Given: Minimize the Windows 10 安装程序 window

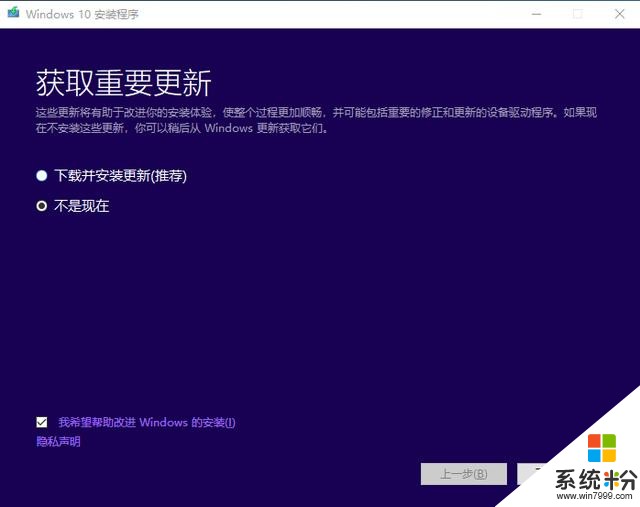Looking at the screenshot, I should (x=536, y=14).
